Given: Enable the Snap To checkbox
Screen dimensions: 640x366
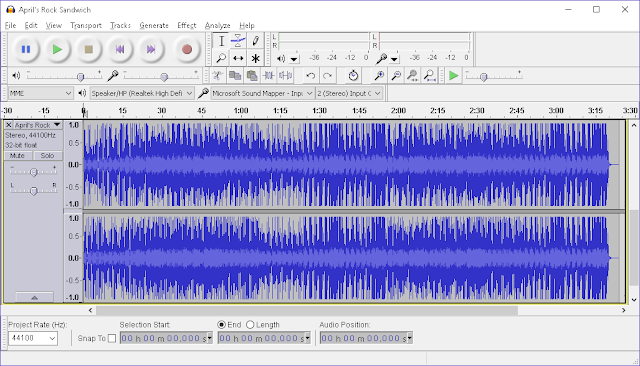Looking at the screenshot, I should tap(112, 338).
